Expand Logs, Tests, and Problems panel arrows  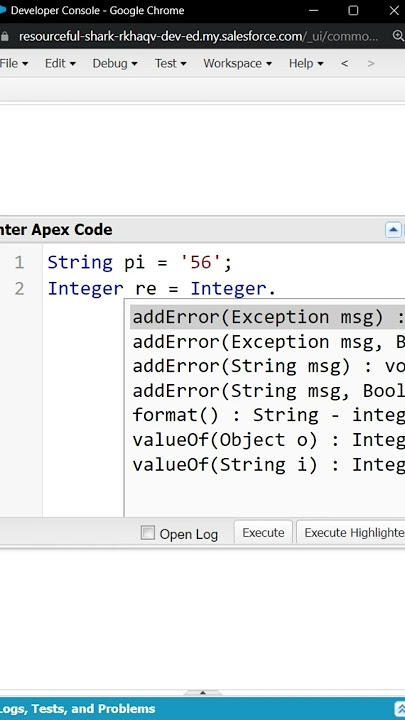(x=399, y=708)
